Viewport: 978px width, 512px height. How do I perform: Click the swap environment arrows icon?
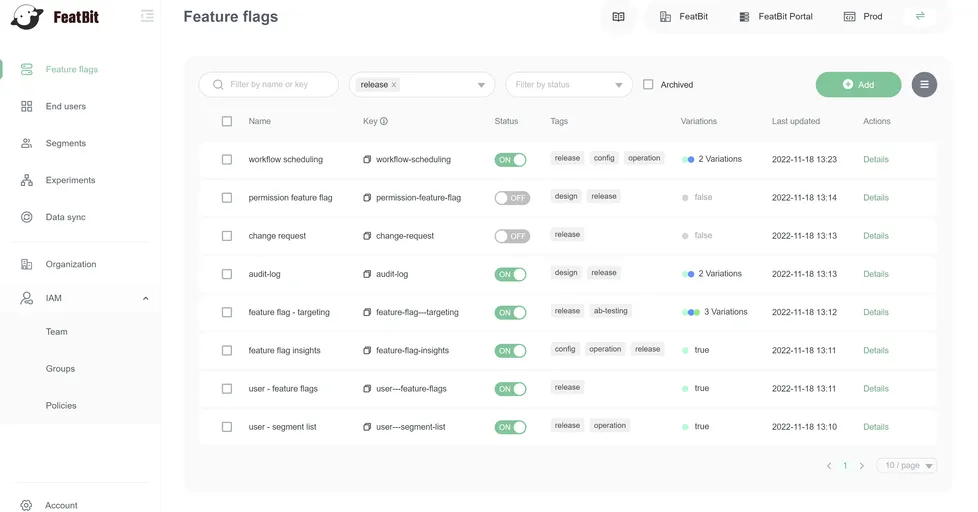(920, 16)
